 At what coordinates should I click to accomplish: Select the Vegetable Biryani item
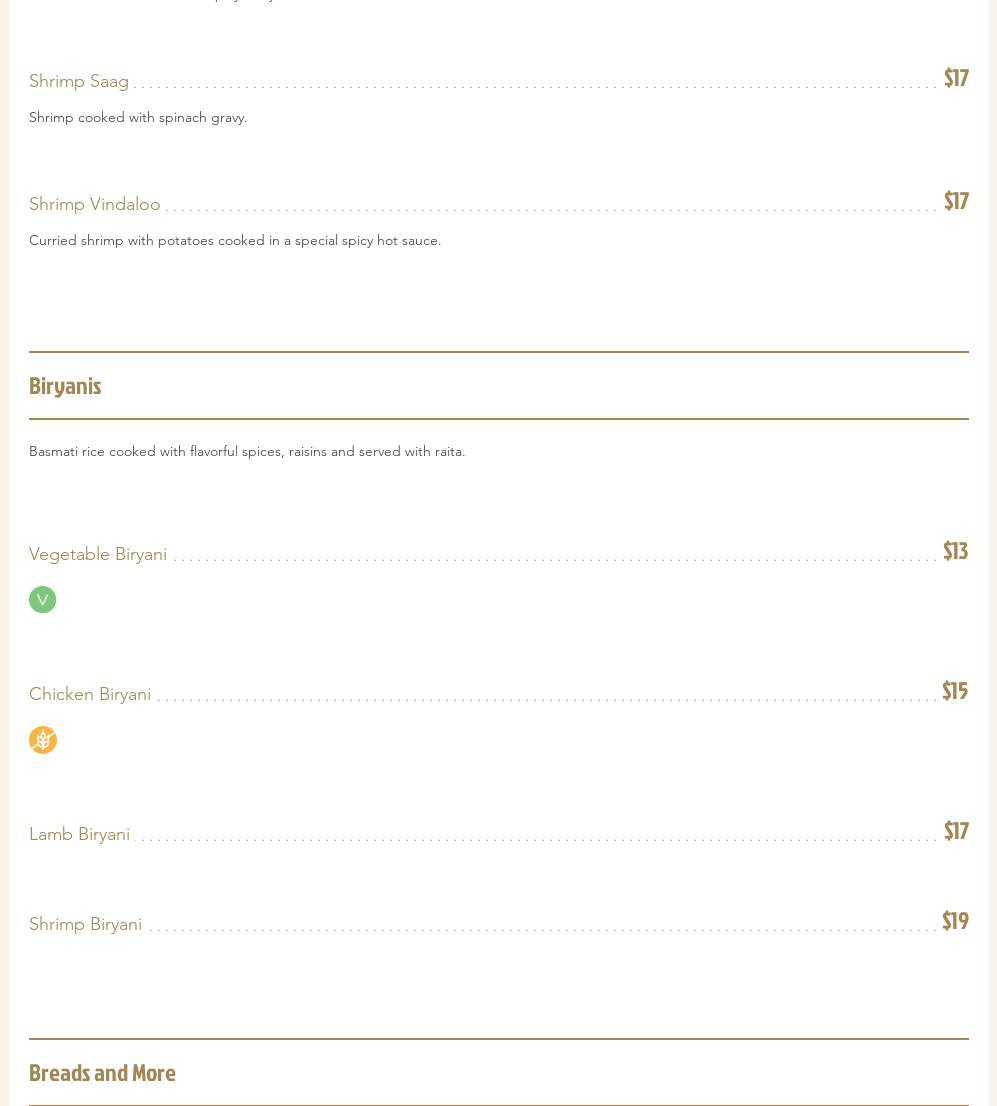point(98,554)
